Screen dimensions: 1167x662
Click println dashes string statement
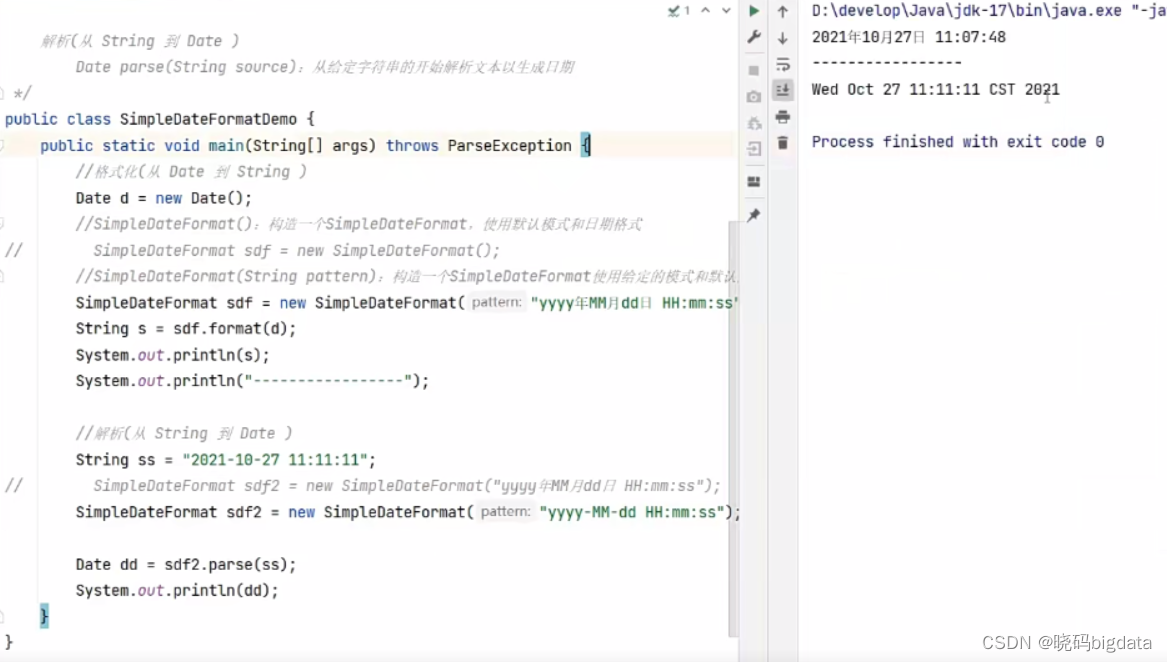252,381
